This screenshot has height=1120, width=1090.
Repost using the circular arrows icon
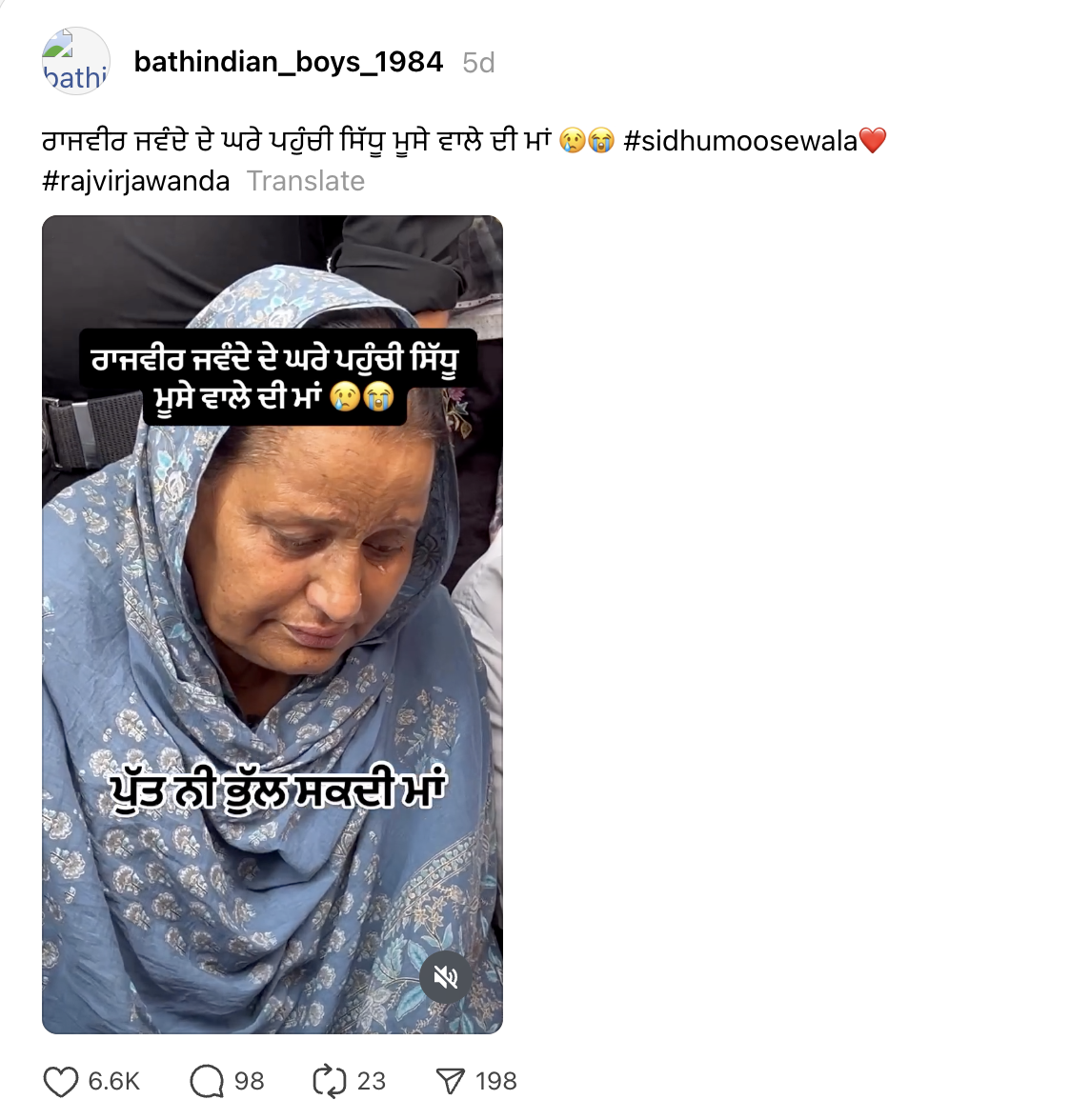click(x=330, y=1081)
